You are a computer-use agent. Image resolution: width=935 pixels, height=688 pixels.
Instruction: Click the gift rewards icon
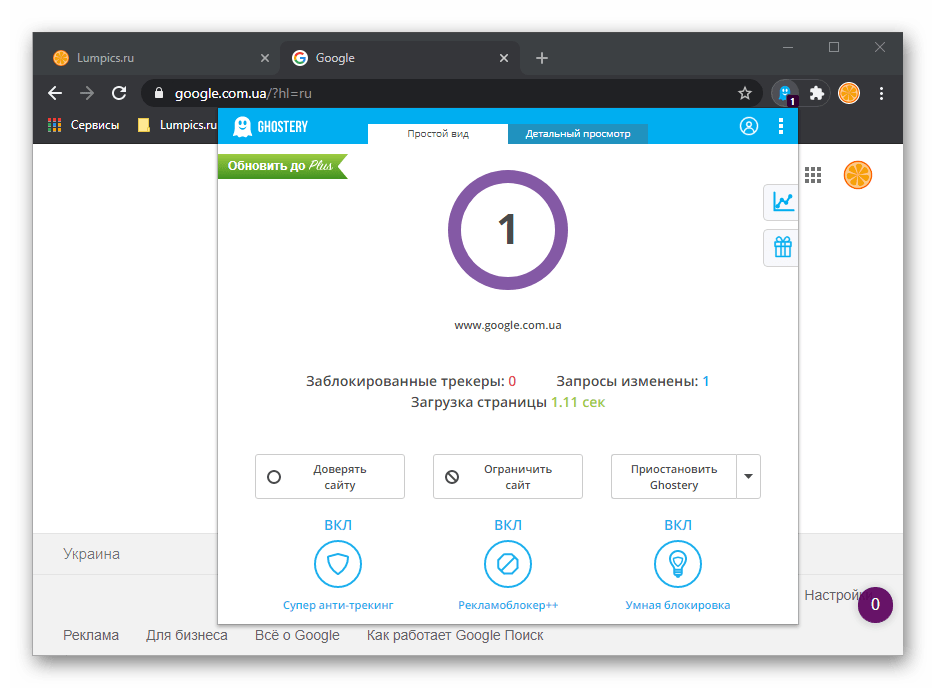point(782,247)
